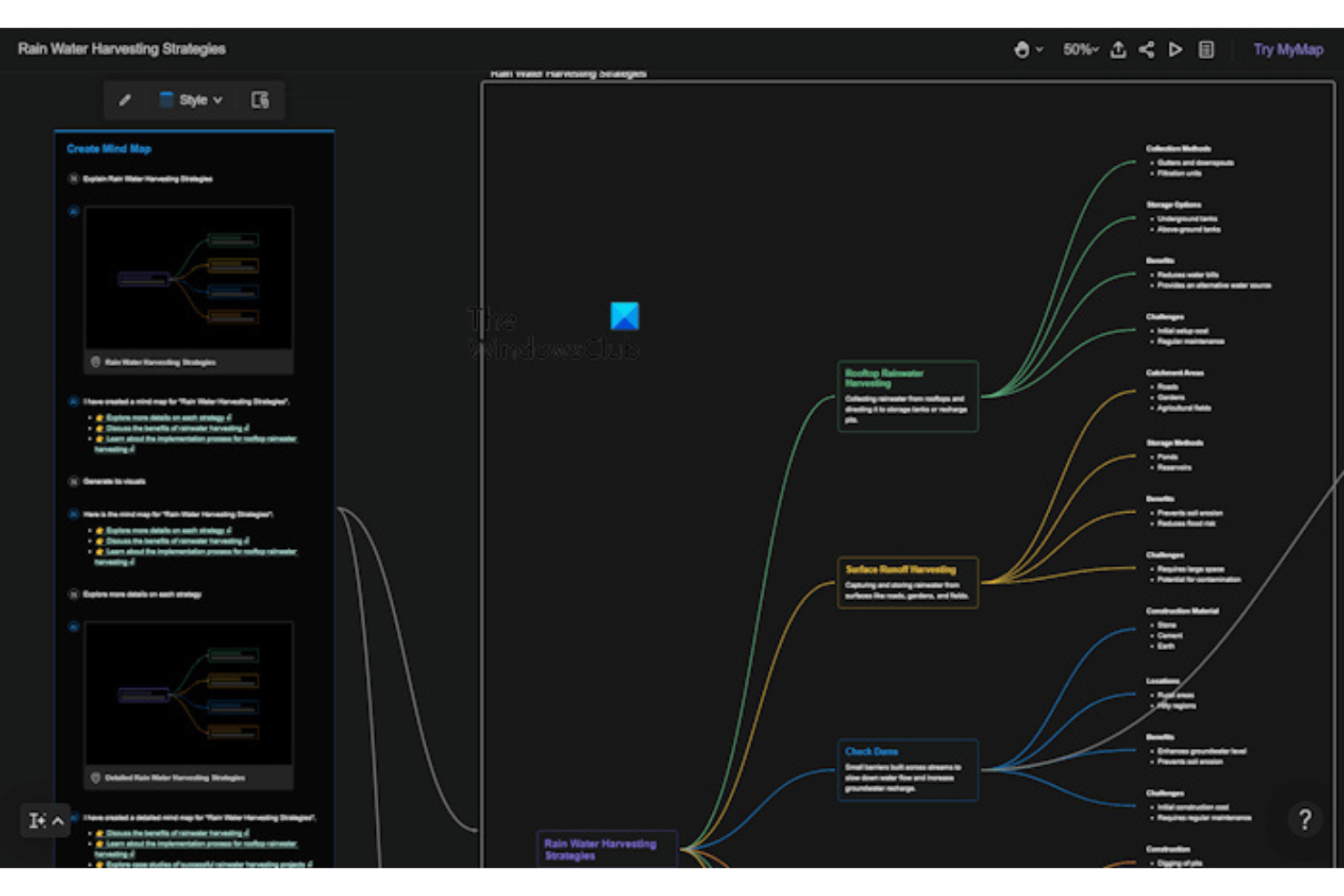Toggle the chat sidebar panel icon

pyautogui.click(x=261, y=100)
